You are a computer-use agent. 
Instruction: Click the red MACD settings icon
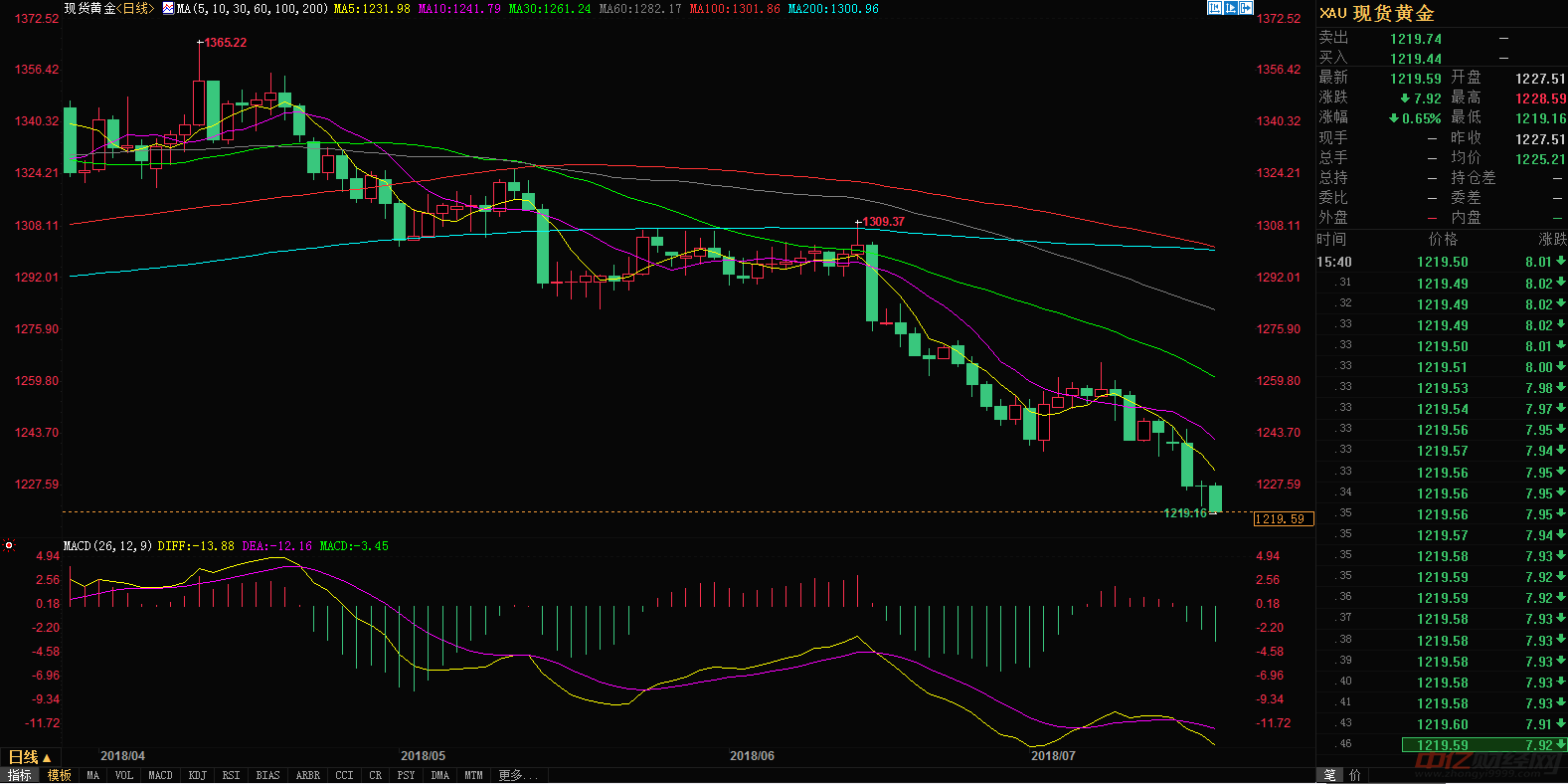click(x=9, y=545)
